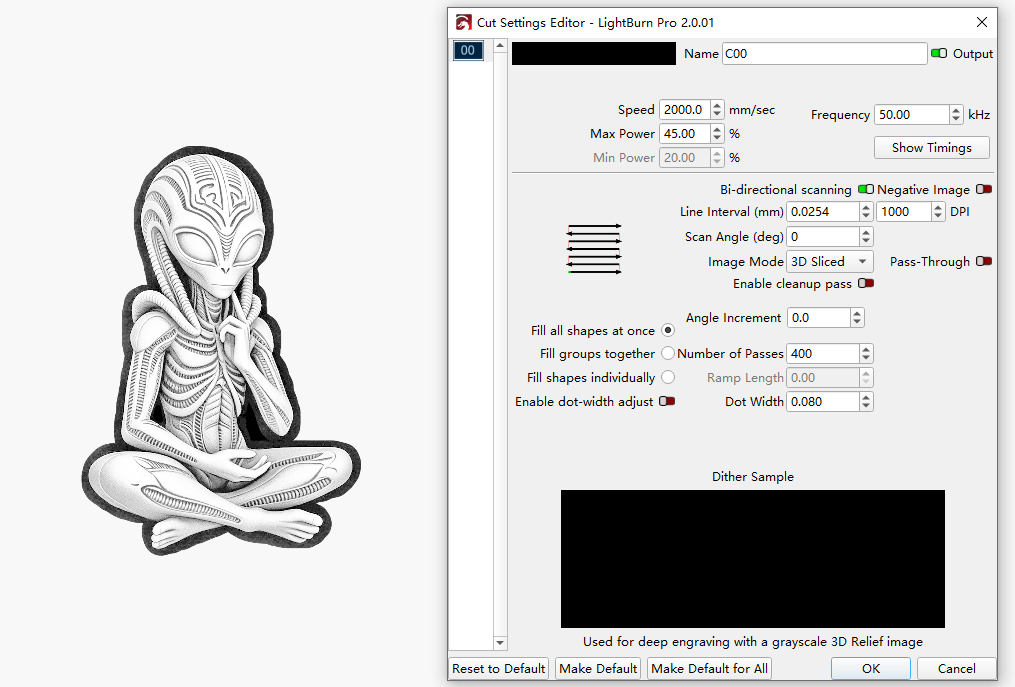This screenshot has width=1015, height=687.
Task: Select Fill shapes individually option
Action: tap(668, 377)
